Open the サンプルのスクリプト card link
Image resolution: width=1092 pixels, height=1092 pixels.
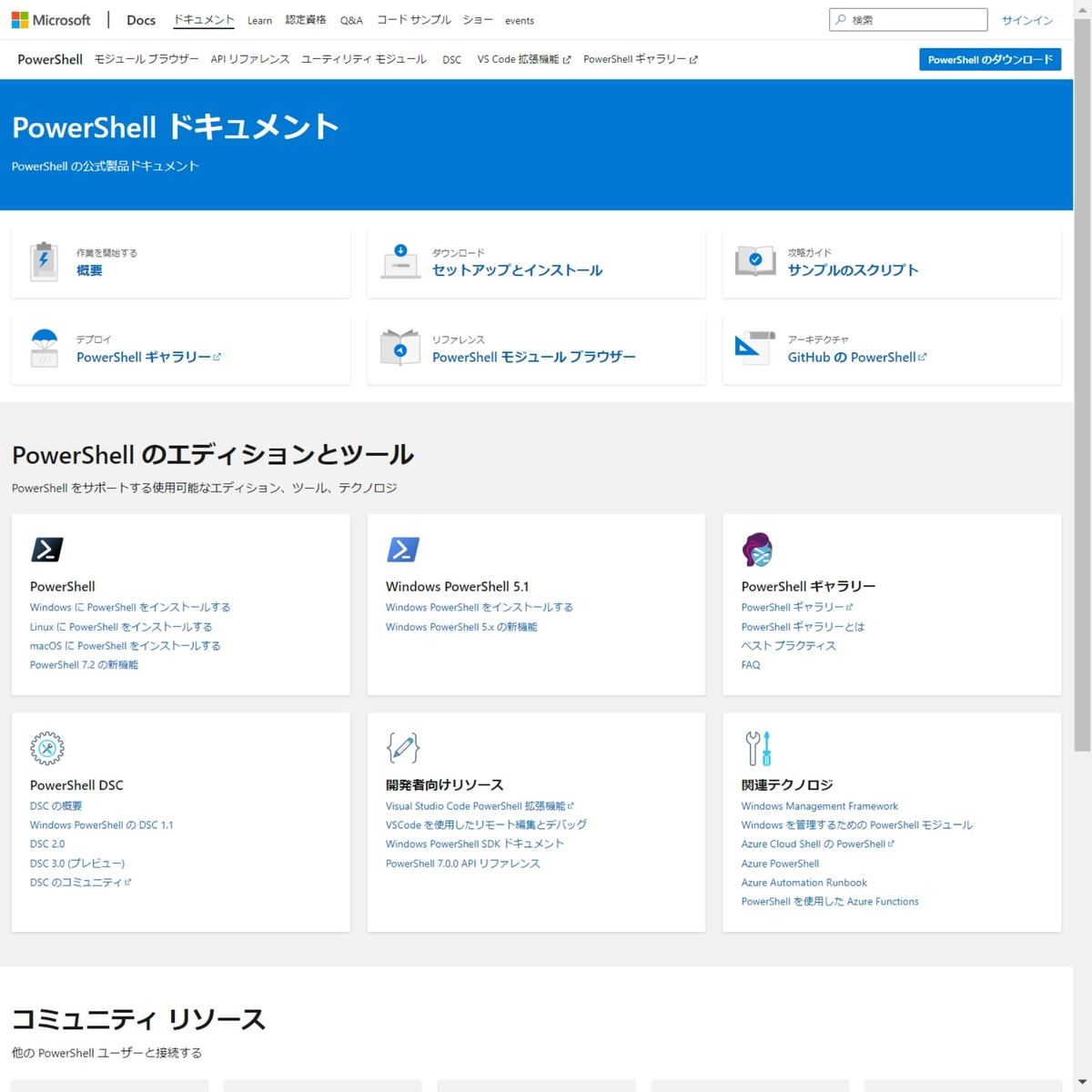[x=853, y=270]
